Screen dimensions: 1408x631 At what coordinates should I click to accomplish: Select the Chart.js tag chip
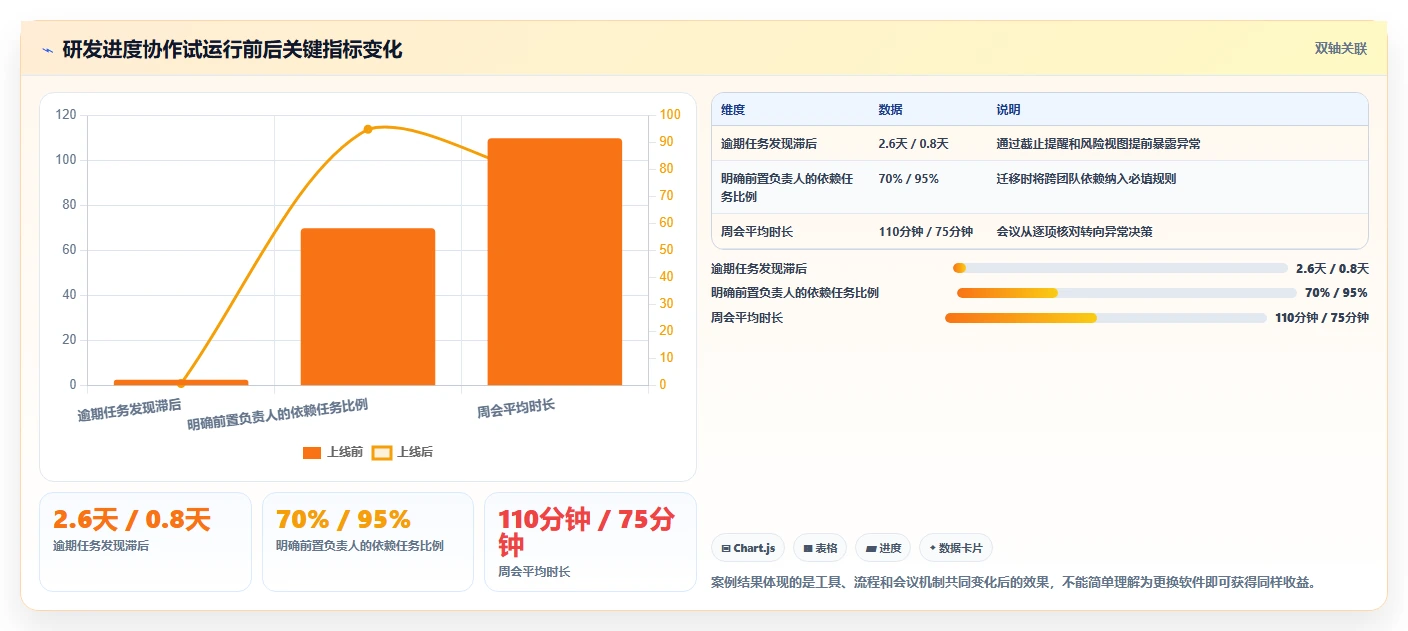coord(748,548)
